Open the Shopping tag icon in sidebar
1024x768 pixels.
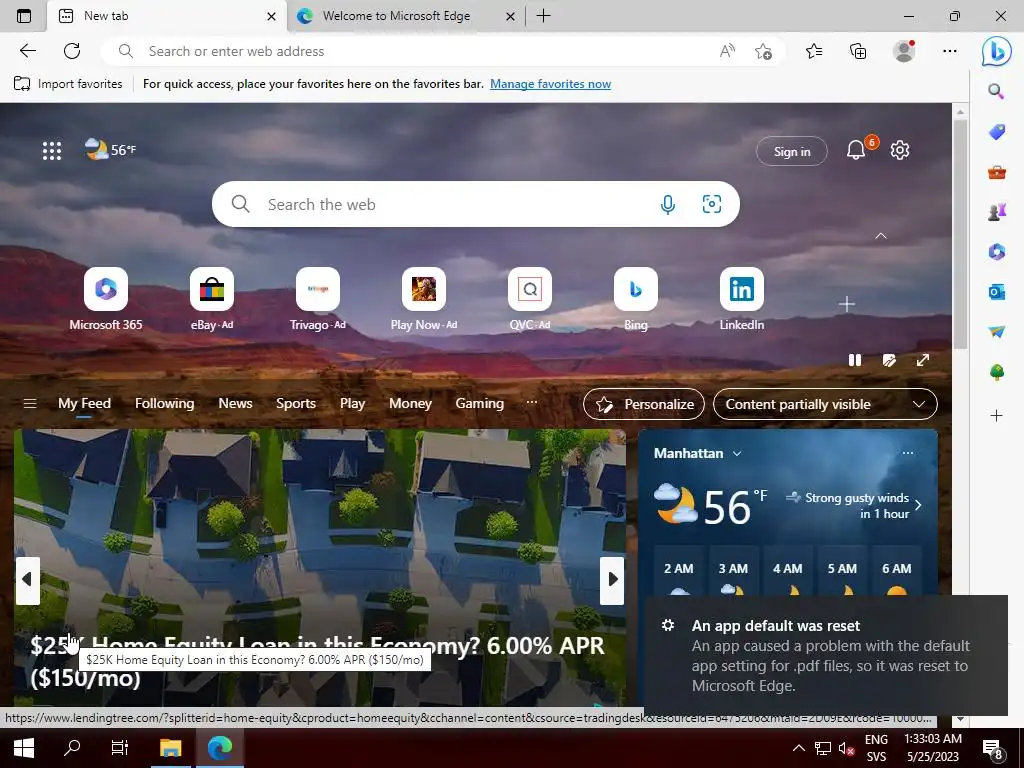[x=997, y=133]
